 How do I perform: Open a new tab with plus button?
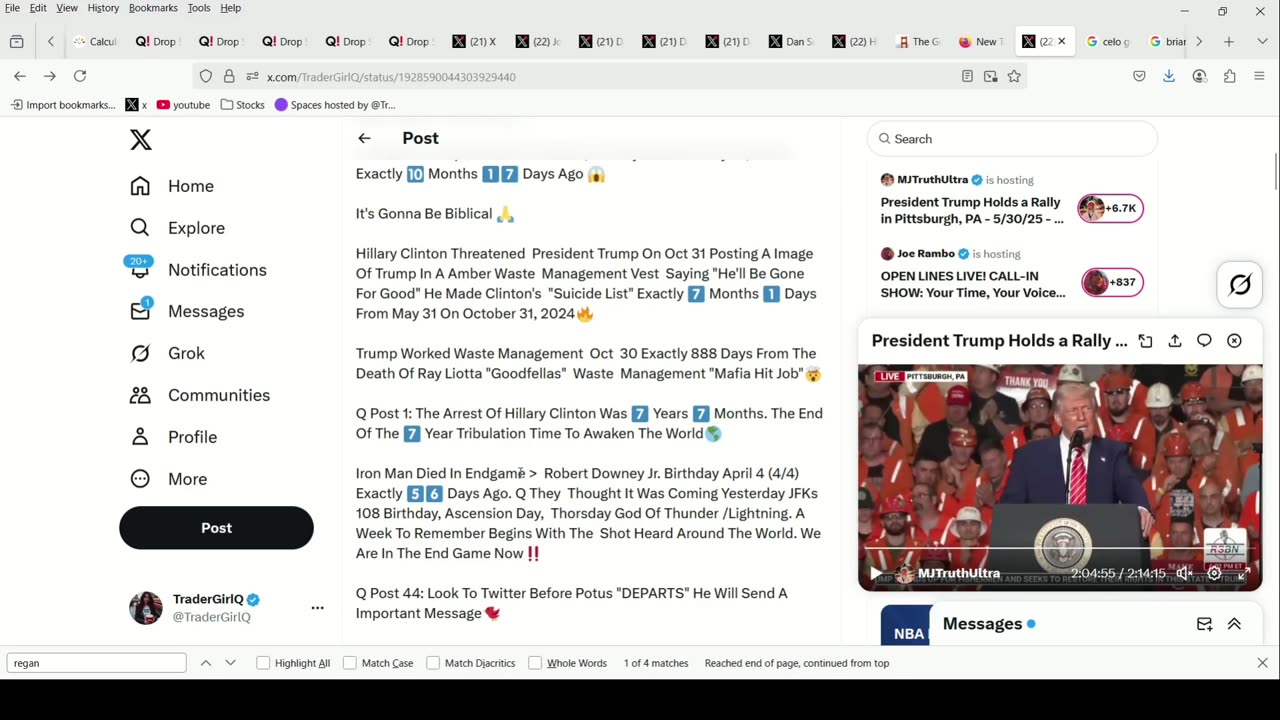tap(1229, 42)
